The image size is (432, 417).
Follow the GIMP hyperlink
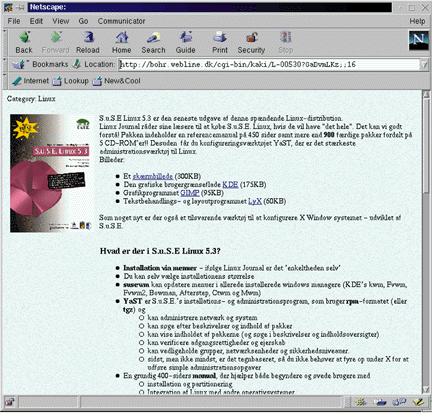point(190,193)
